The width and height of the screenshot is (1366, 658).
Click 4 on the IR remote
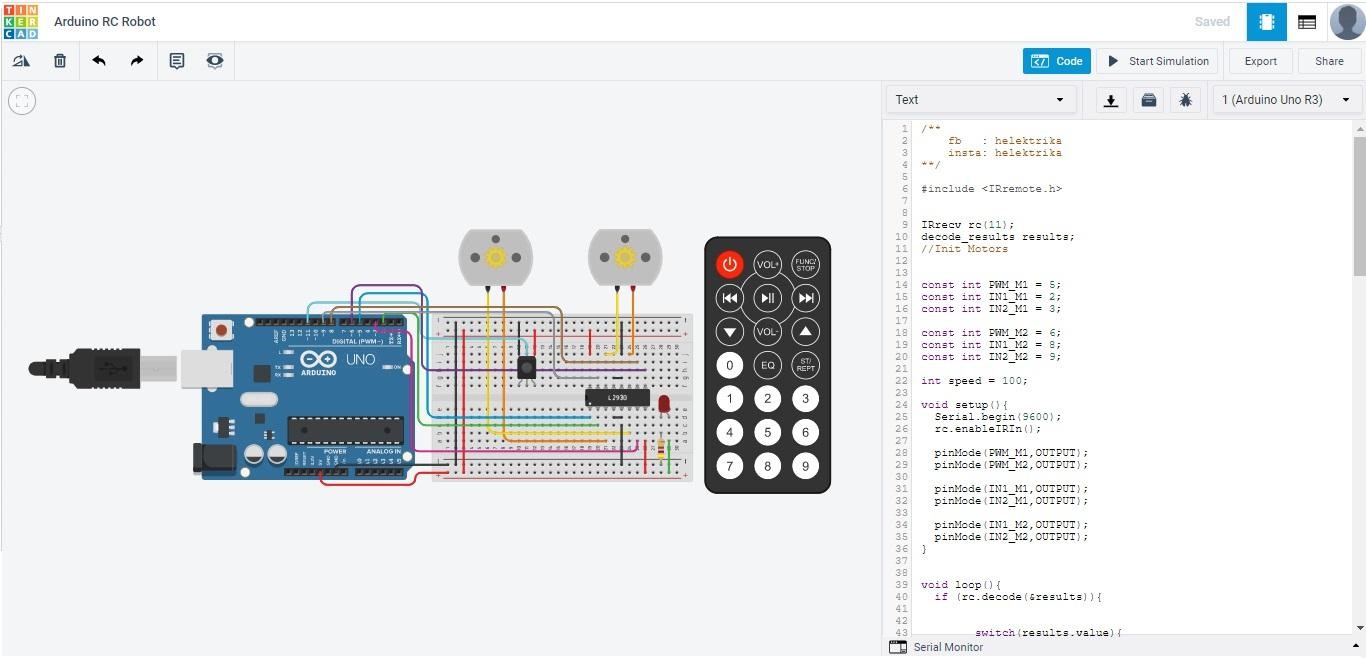click(730, 432)
